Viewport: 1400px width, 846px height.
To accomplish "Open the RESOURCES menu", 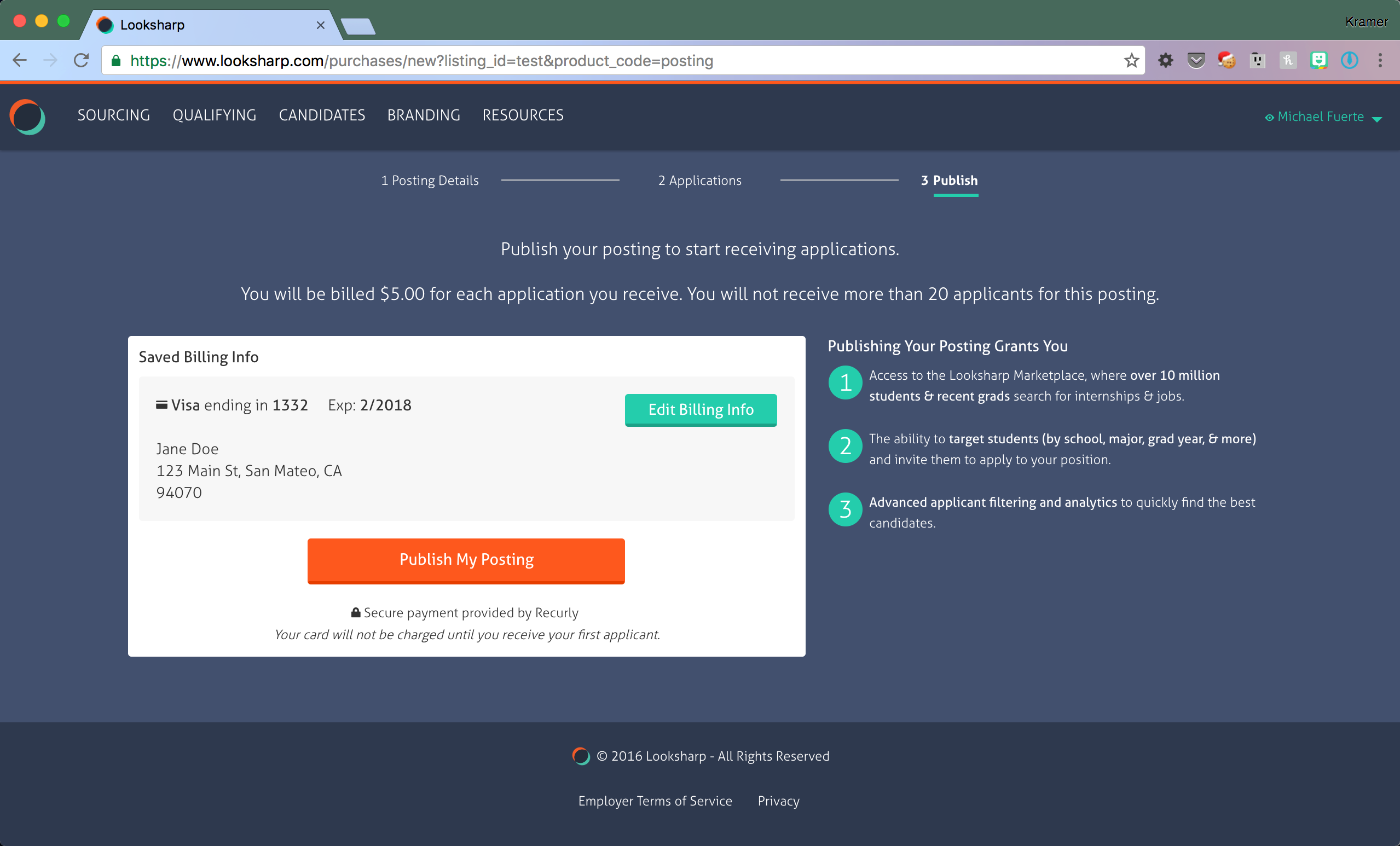I will (523, 115).
